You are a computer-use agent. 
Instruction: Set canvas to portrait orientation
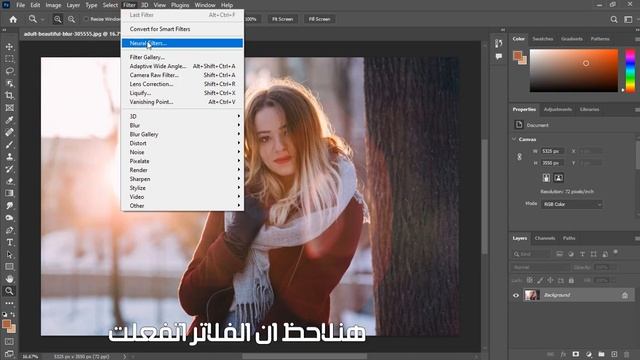tap(546, 178)
